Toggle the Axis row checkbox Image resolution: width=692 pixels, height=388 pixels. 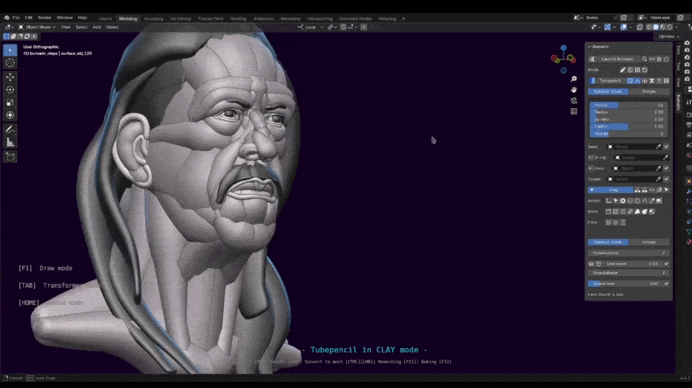coord(666,168)
